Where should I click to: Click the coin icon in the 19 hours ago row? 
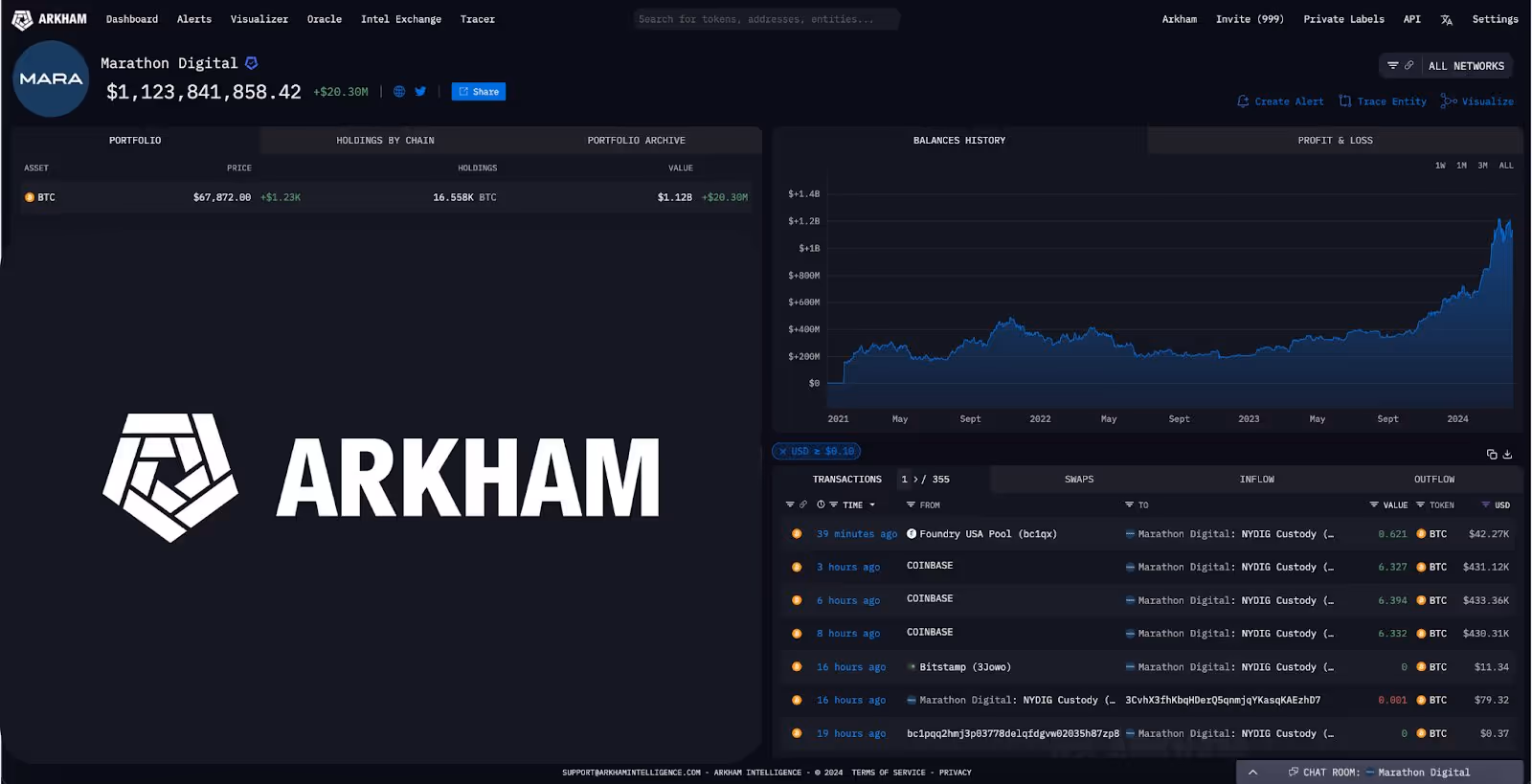coord(797,733)
